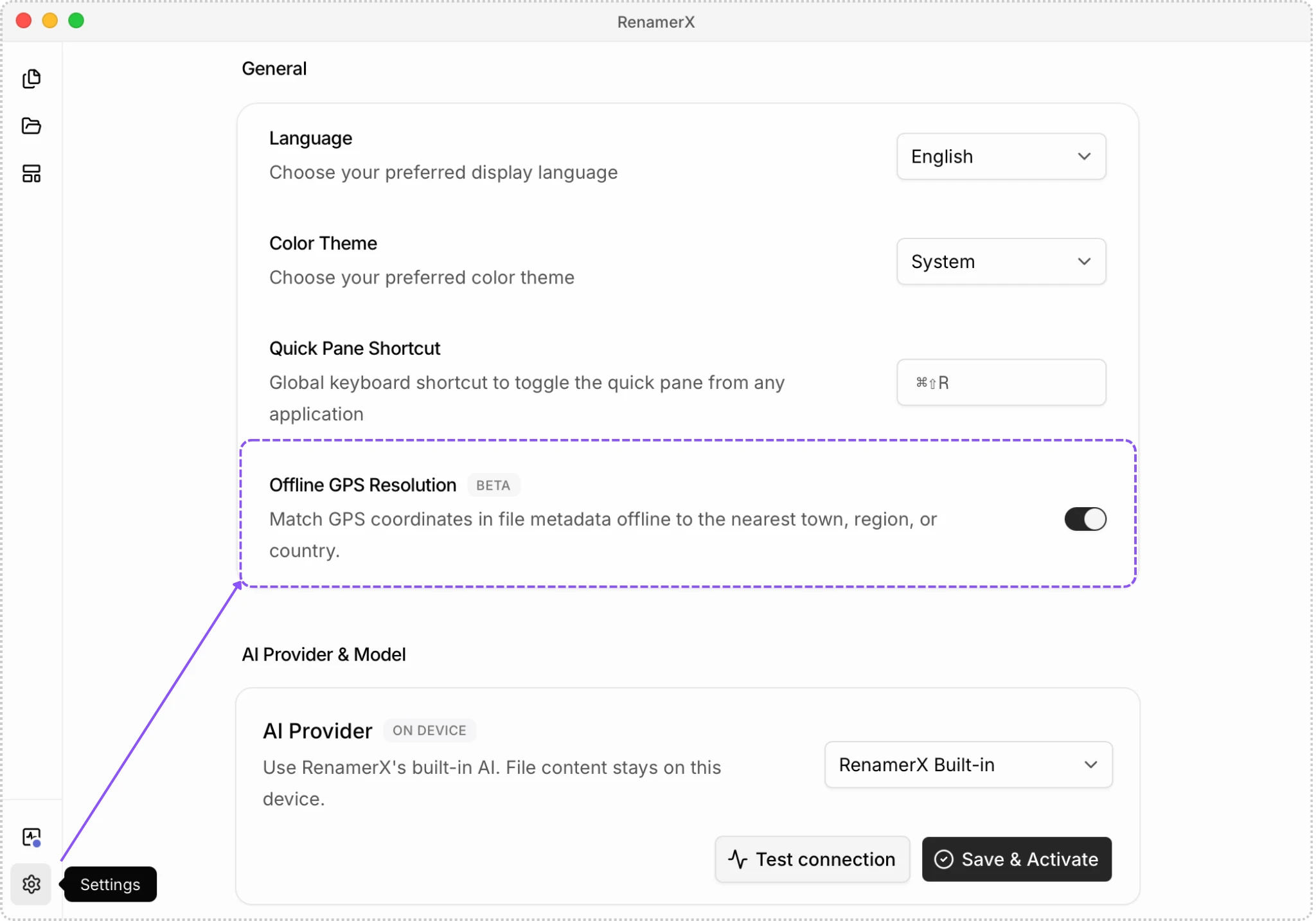Open the files copy icon in sidebar
The height and width of the screenshot is (921, 1316).
click(31, 78)
